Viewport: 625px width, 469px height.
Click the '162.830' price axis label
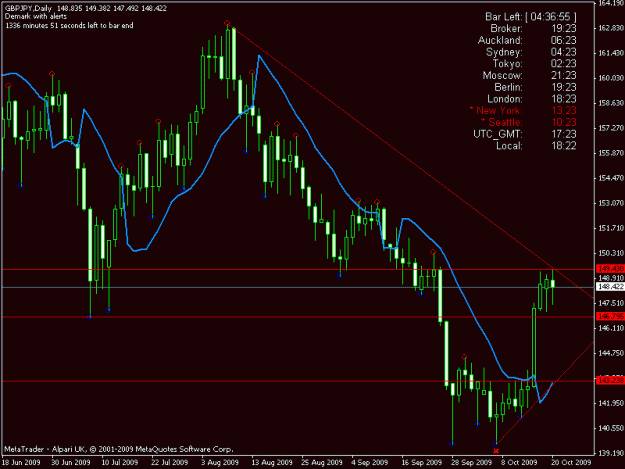click(x=611, y=28)
